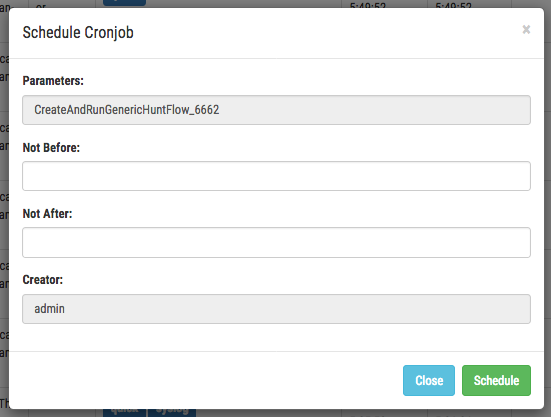Image resolution: width=551 pixels, height=417 pixels.
Task: Click the green Schedule button
Action: (x=496, y=380)
